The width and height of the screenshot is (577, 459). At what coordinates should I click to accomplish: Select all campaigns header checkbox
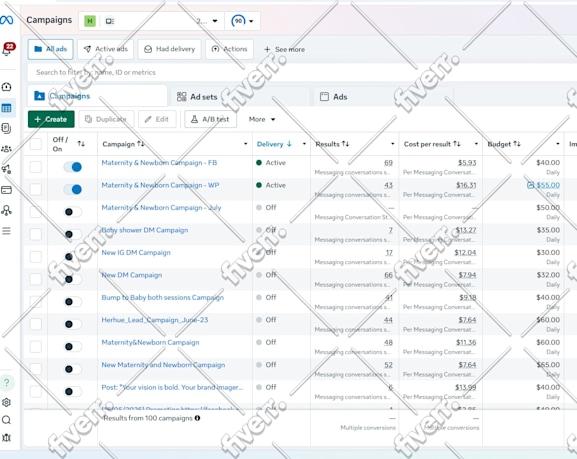click(x=36, y=144)
